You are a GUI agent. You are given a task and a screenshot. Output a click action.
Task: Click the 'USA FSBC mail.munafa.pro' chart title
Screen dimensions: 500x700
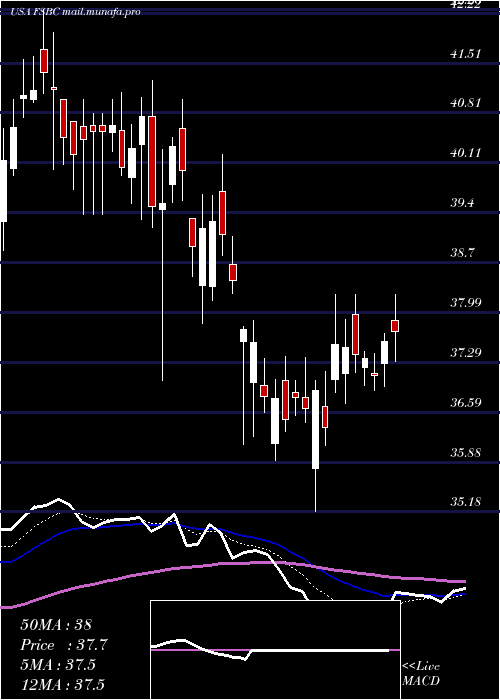coord(75,12)
